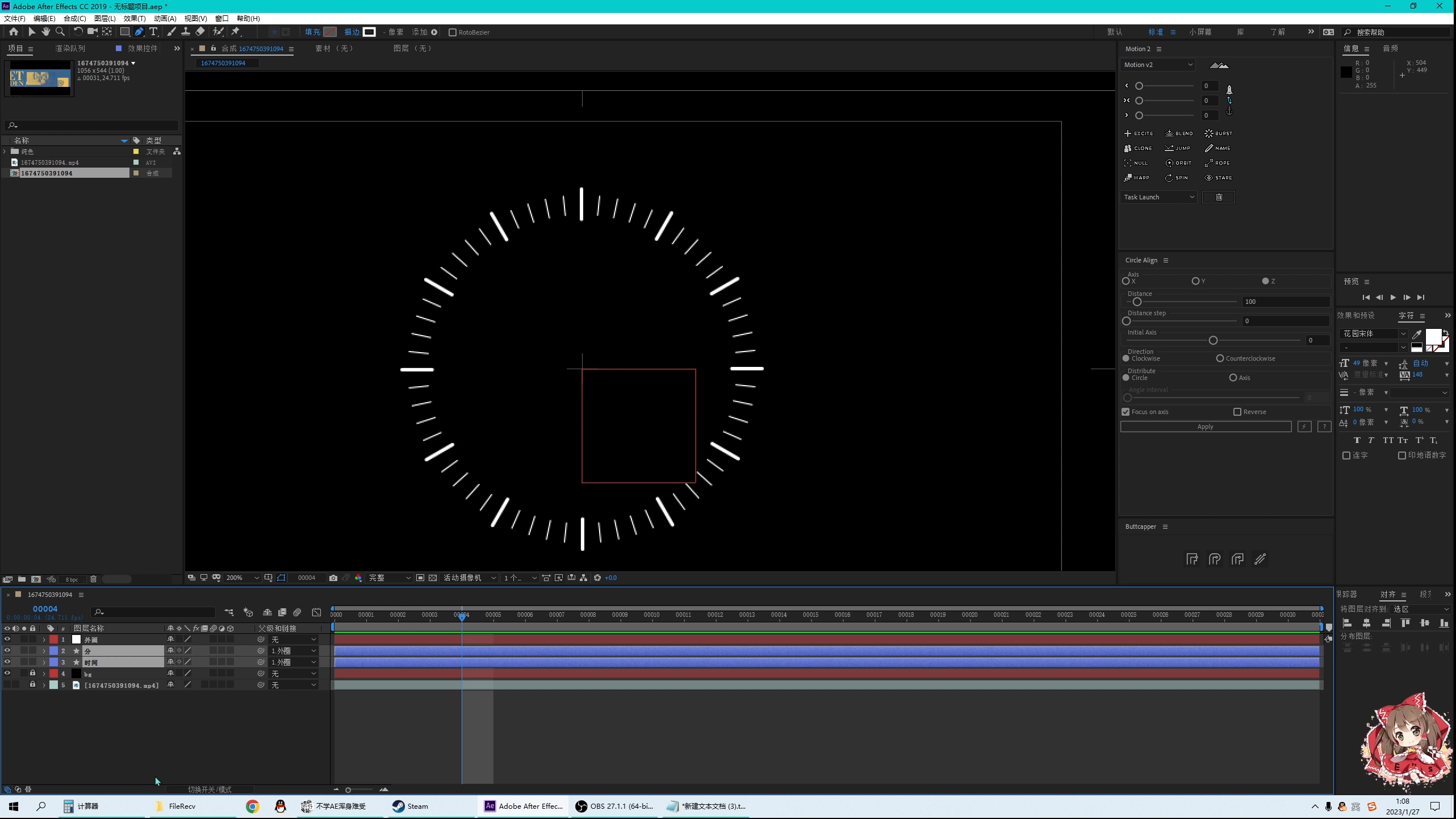Screen dimensions: 1456x819
Task: Open parent dropdown for 时间 layer
Action: 293,662
